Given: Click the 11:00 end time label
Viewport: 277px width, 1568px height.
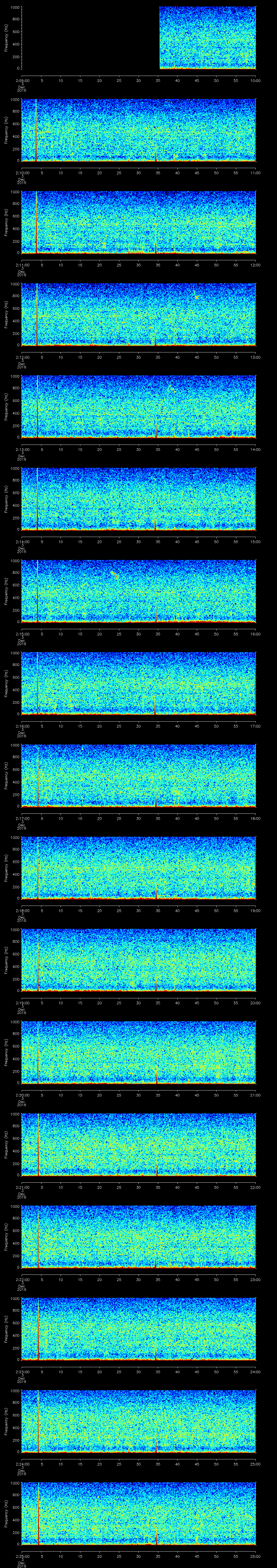Looking at the screenshot, I should tap(255, 173).
